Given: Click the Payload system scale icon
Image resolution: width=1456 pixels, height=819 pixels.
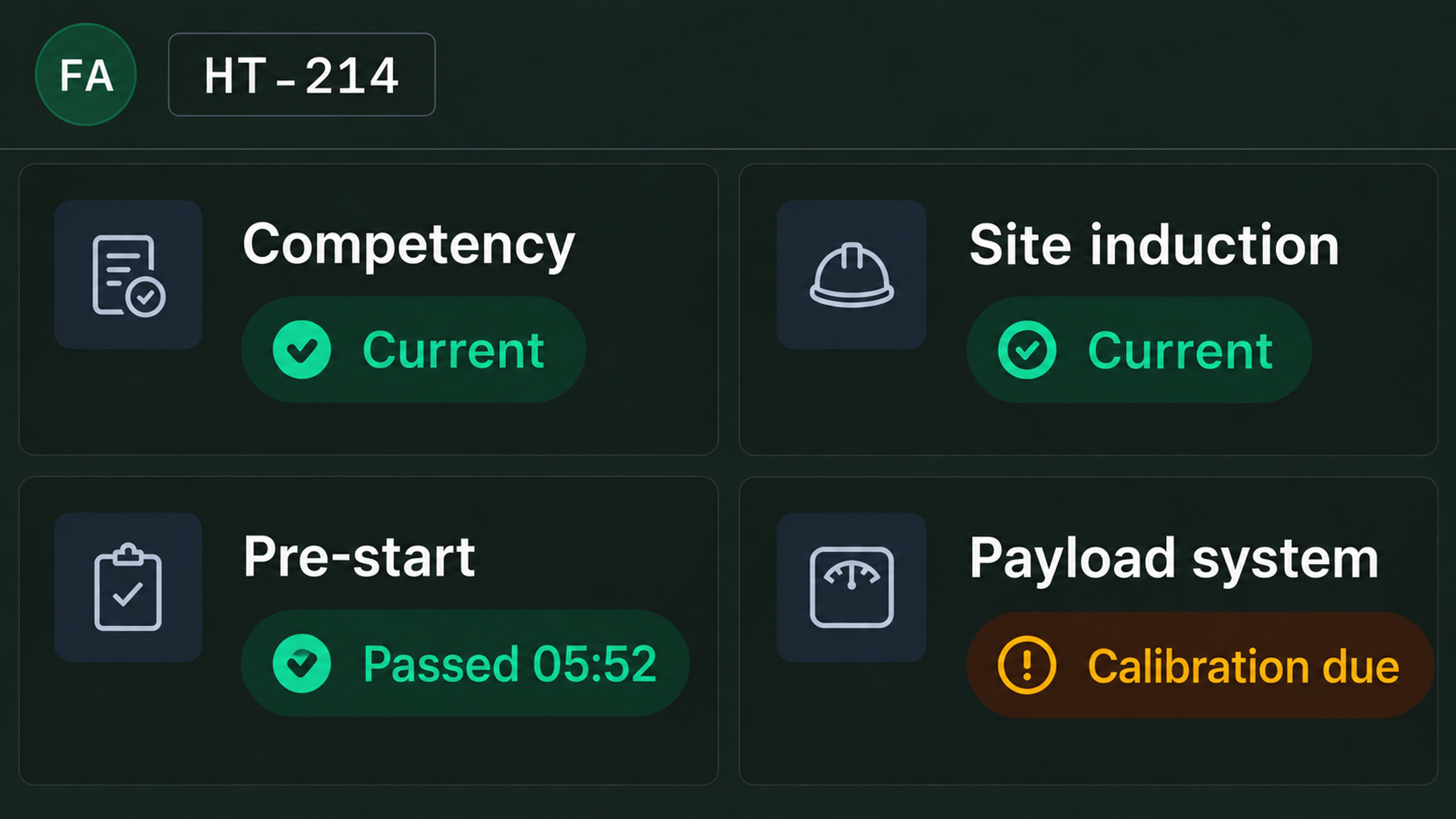Looking at the screenshot, I should pos(851,587).
